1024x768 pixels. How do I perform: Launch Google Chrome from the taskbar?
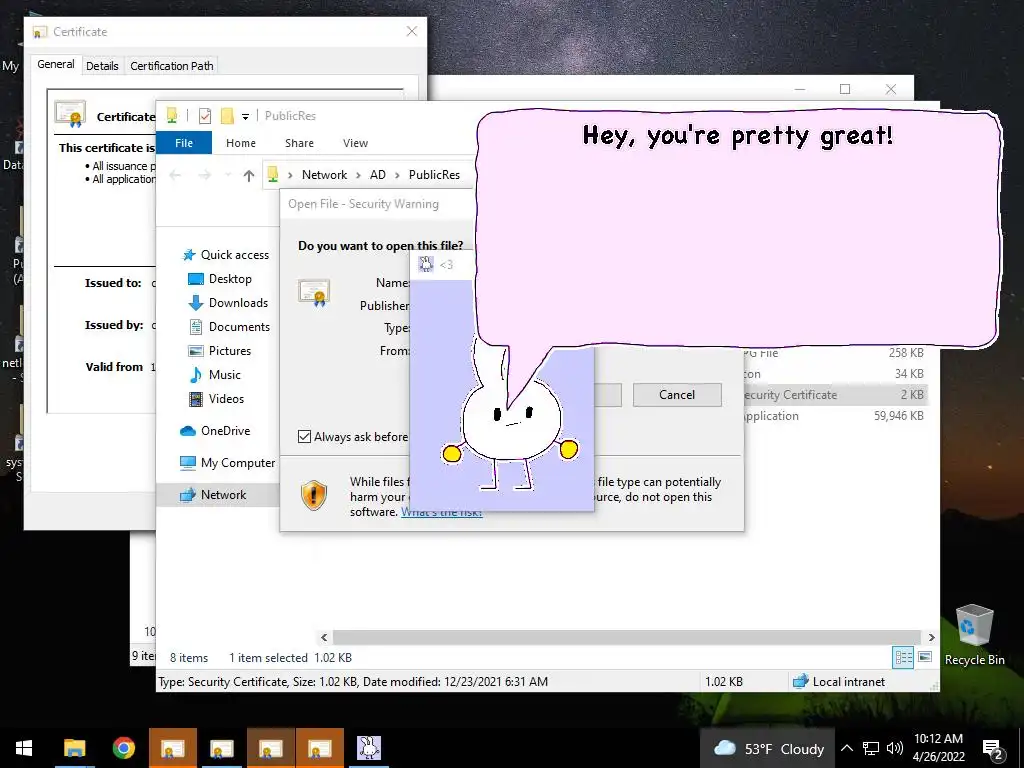pyautogui.click(x=123, y=748)
